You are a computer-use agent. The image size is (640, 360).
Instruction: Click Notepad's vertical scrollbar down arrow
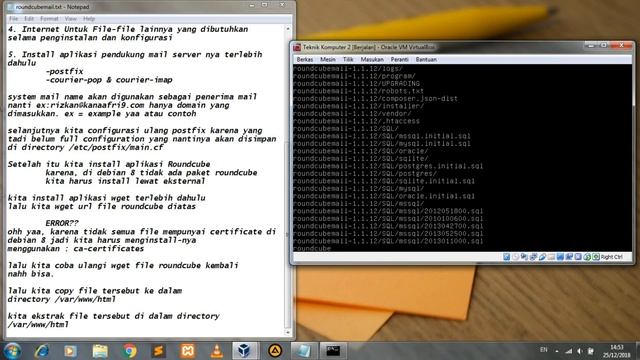pos(288,333)
